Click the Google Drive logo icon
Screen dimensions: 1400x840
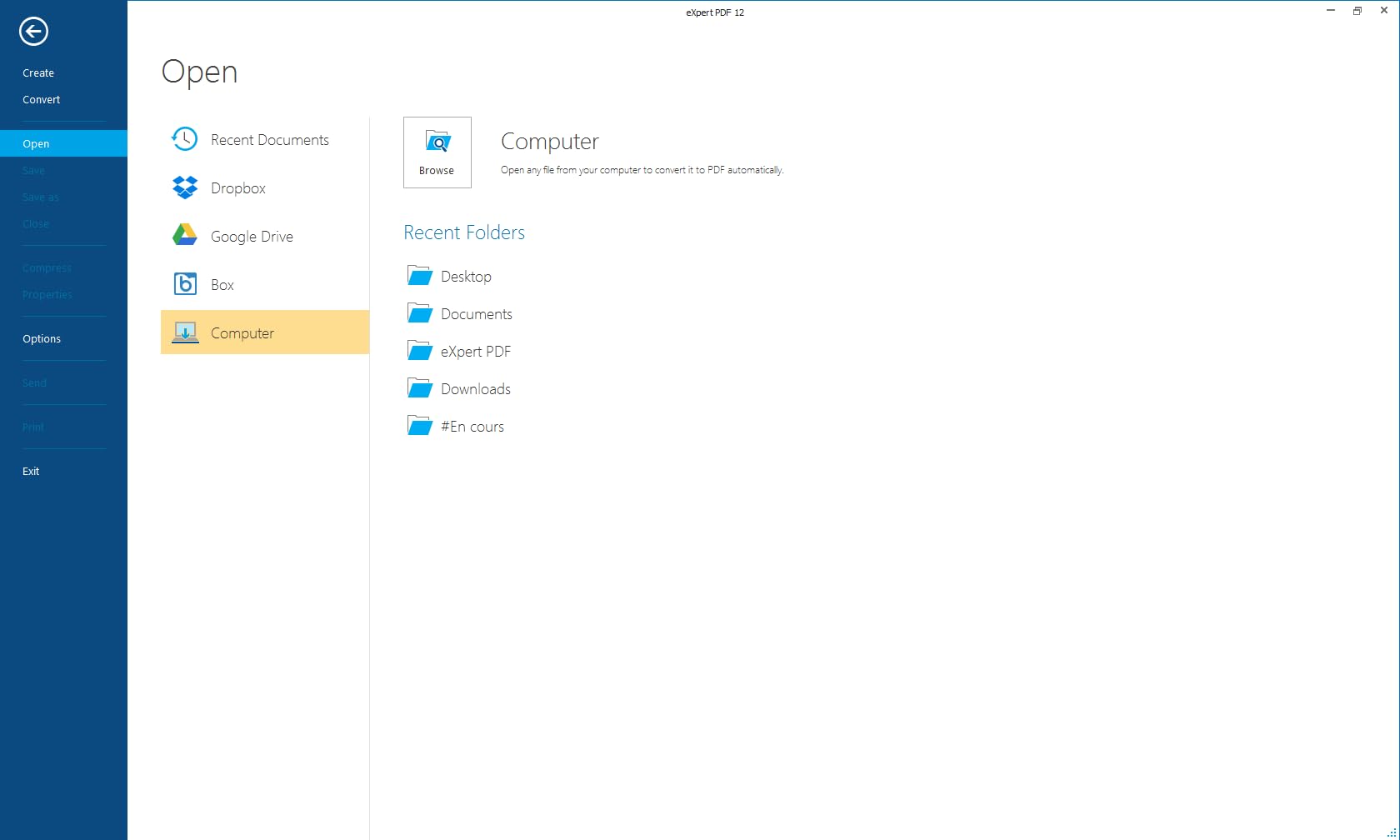click(x=184, y=236)
